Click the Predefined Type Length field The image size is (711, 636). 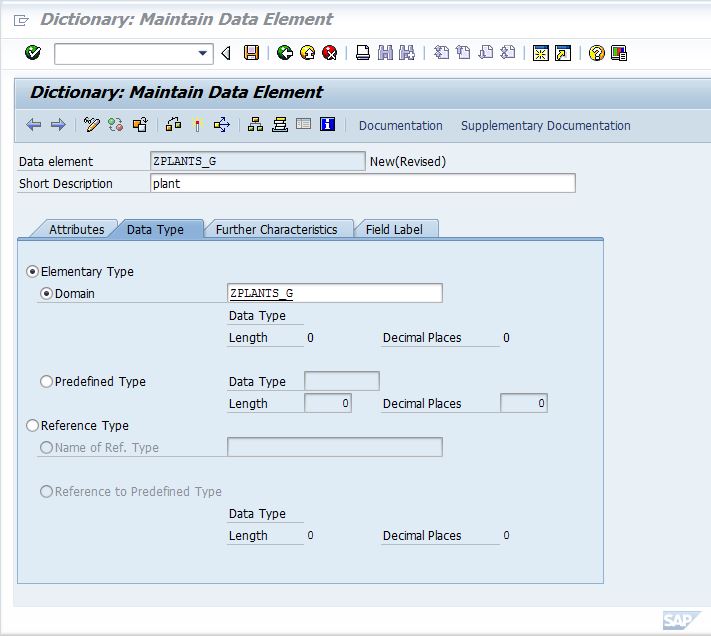[x=328, y=403]
